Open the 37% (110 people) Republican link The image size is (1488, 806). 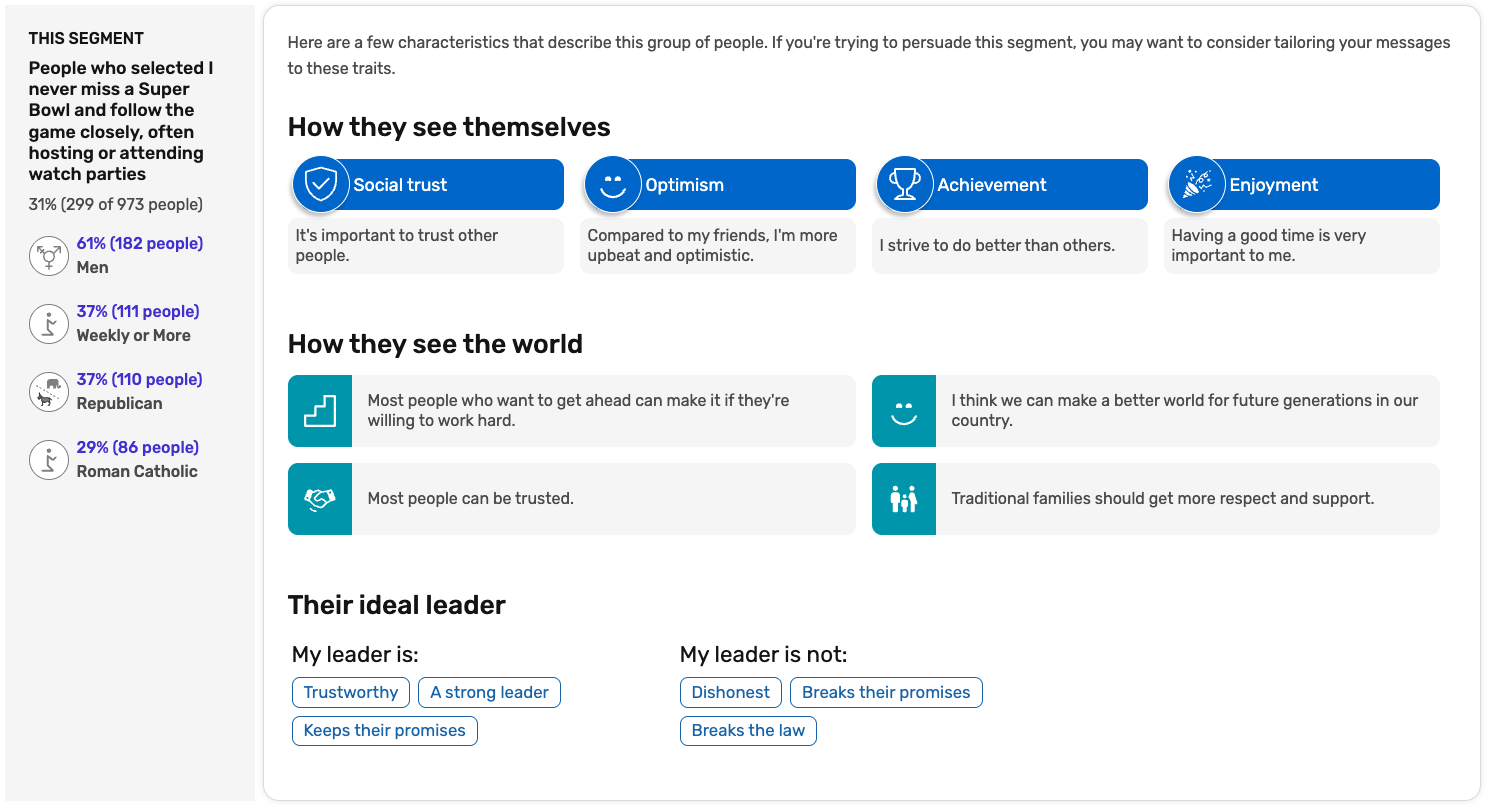point(140,379)
